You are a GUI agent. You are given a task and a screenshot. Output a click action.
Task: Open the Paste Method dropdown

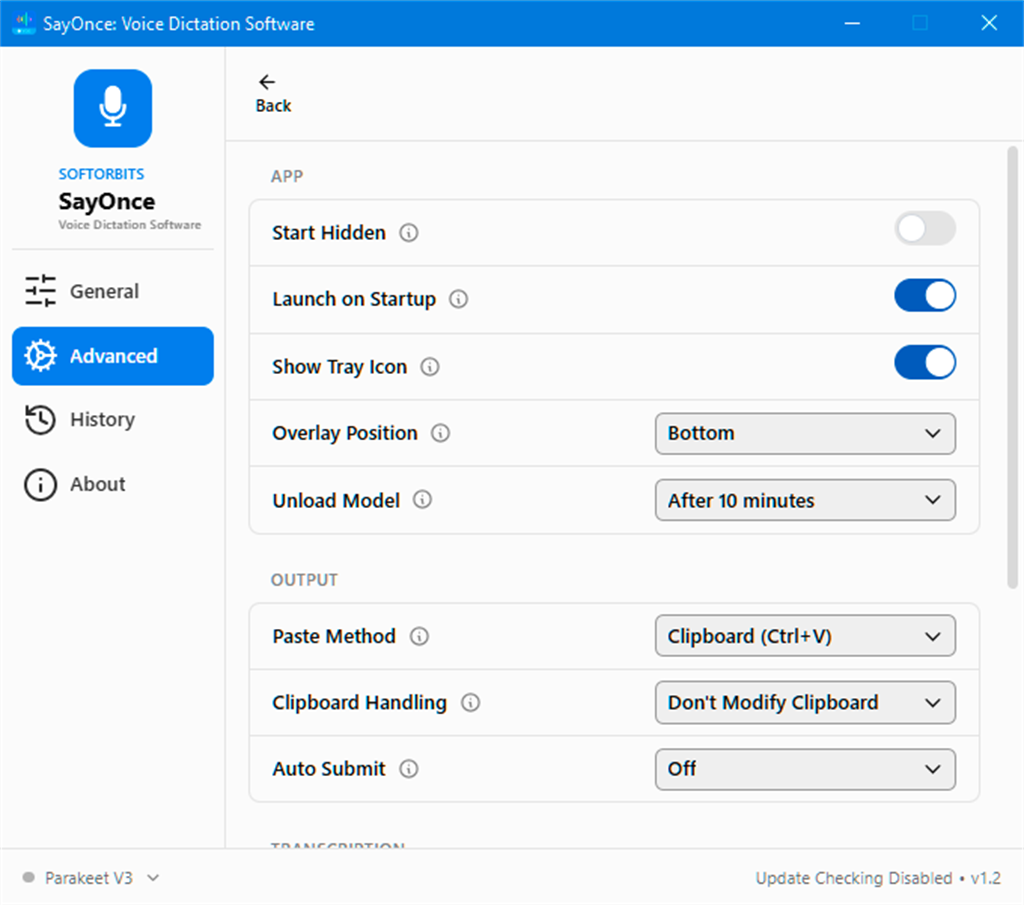pos(805,636)
